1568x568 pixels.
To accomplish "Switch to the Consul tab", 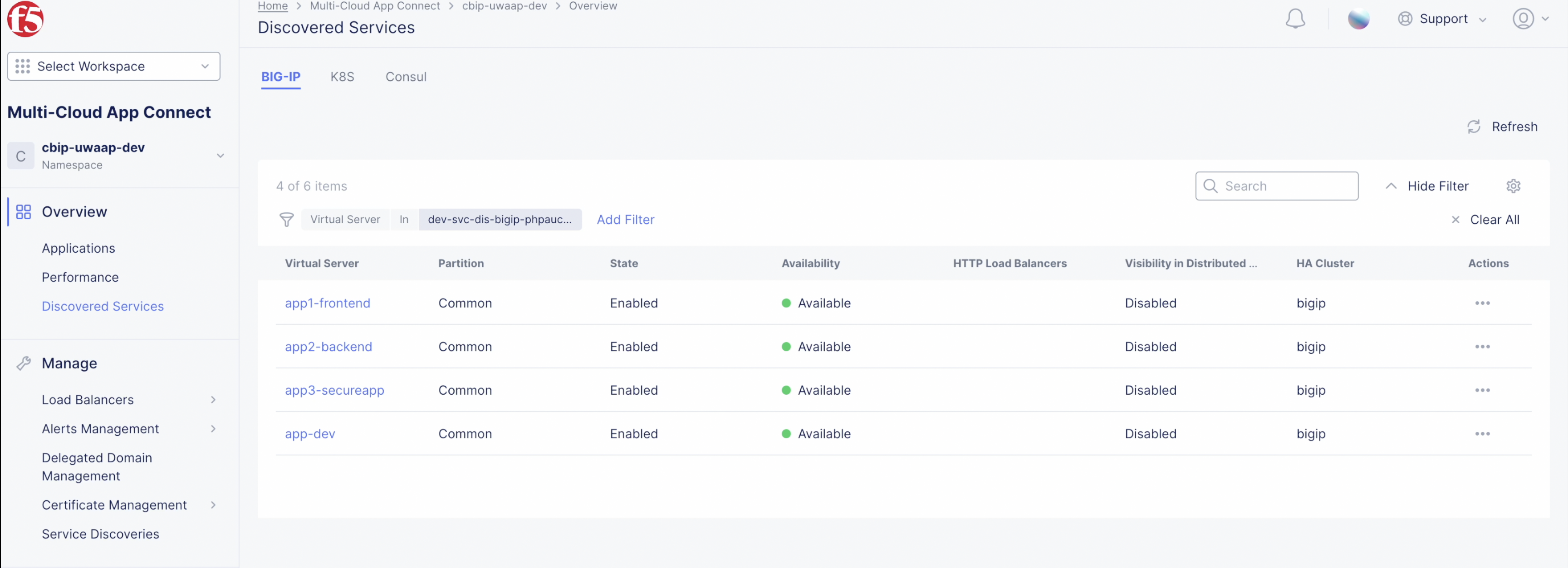I will (406, 77).
